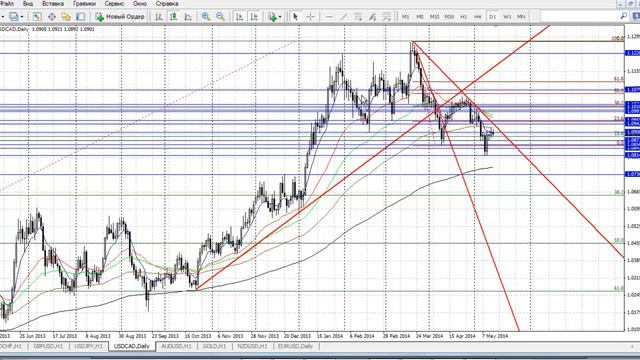Click the toolbar search input field
This screenshot has height=360, width=640.
[x=580, y=16]
